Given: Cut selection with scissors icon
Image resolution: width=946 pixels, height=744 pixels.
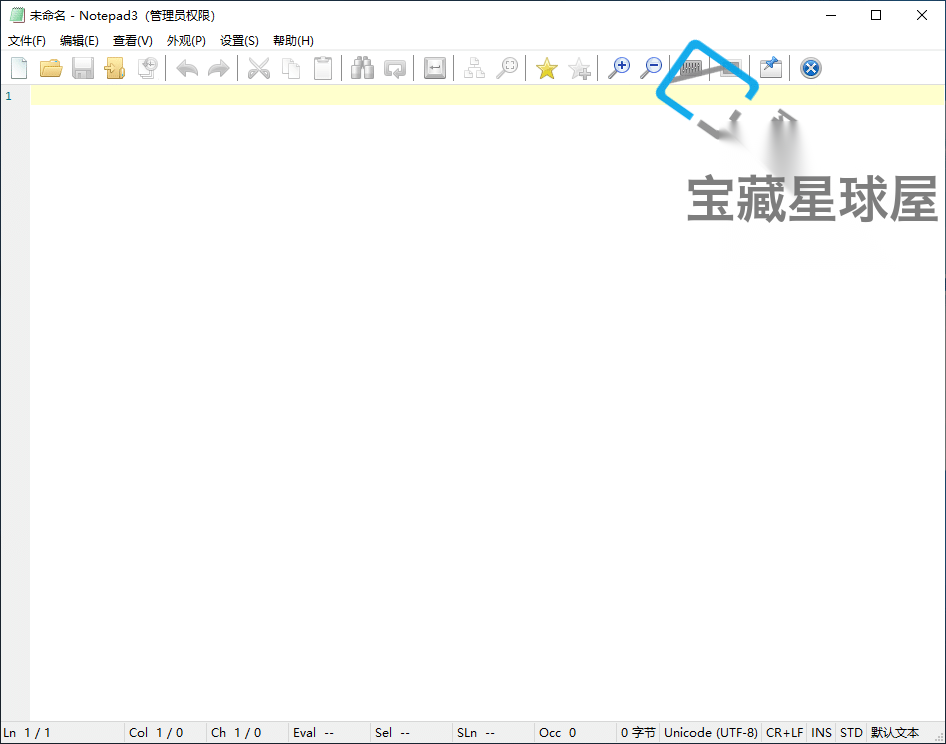Looking at the screenshot, I should 259,68.
